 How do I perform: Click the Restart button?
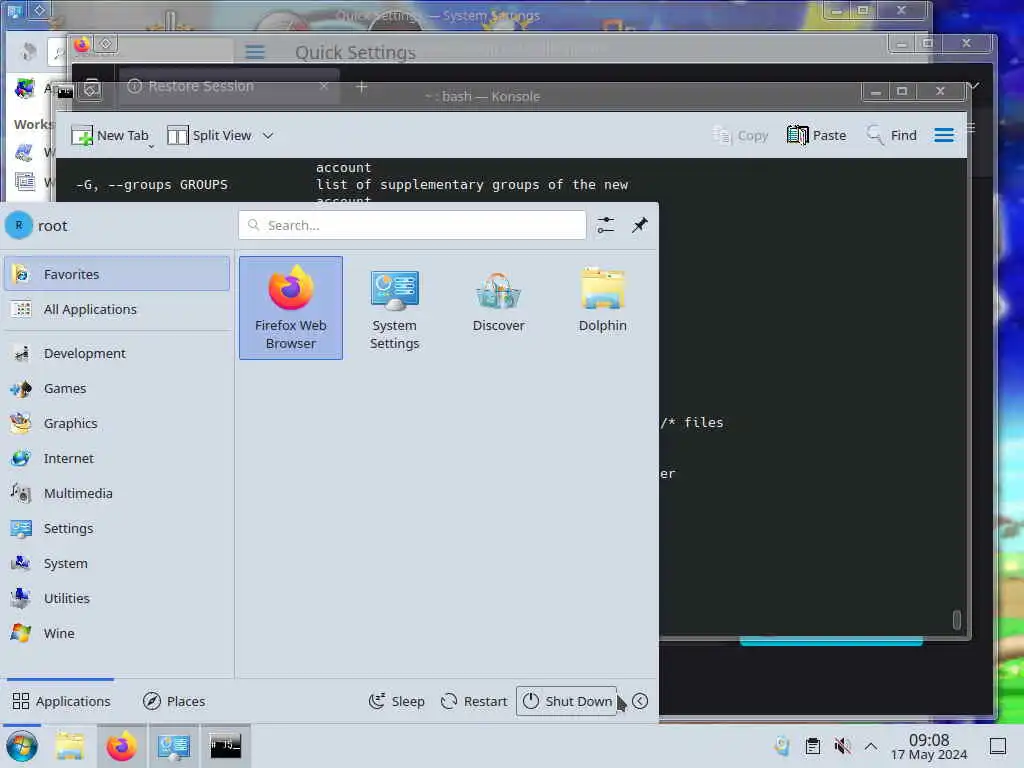coord(474,701)
